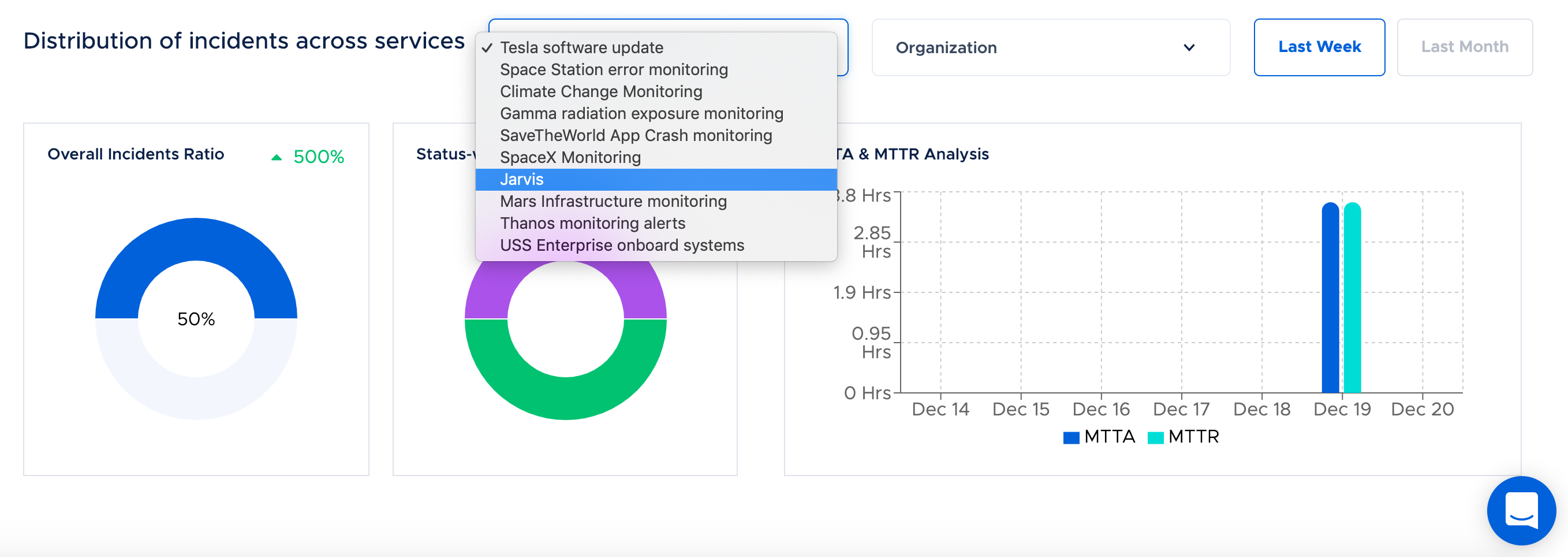1568x557 pixels.
Task: Click the Organization dropdown chevron
Action: click(1189, 47)
